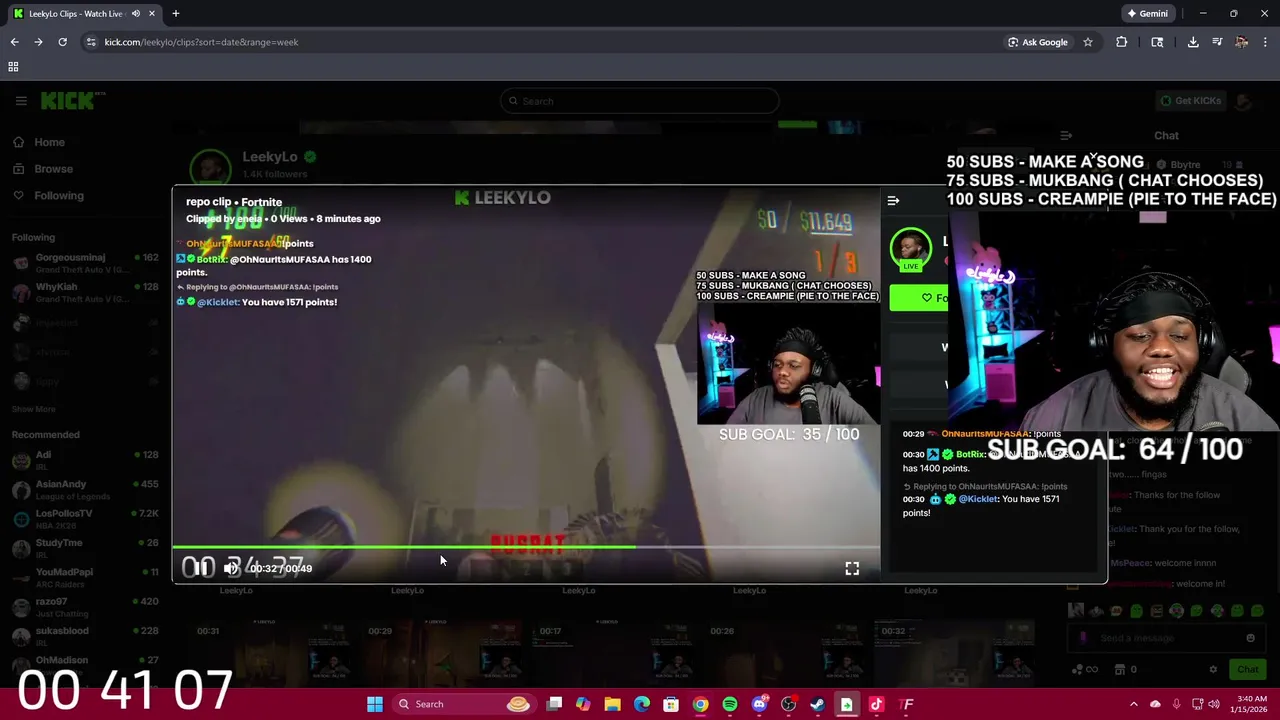
Task: Click the Chat panel header
Action: [x=1166, y=136]
